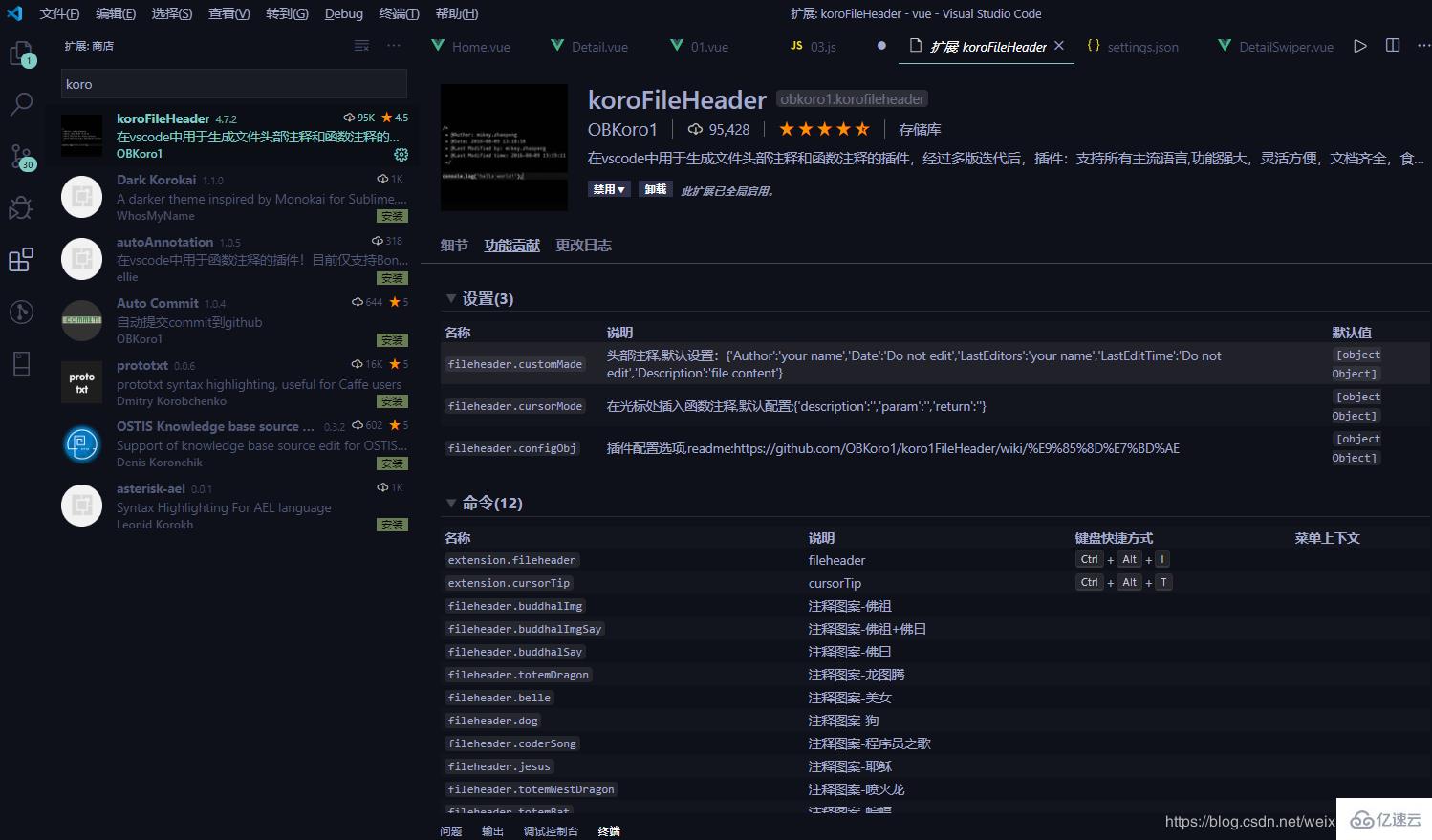Image resolution: width=1432 pixels, height=840 pixels.
Task: Open editor more actions ellipsis
Action: [1422, 46]
